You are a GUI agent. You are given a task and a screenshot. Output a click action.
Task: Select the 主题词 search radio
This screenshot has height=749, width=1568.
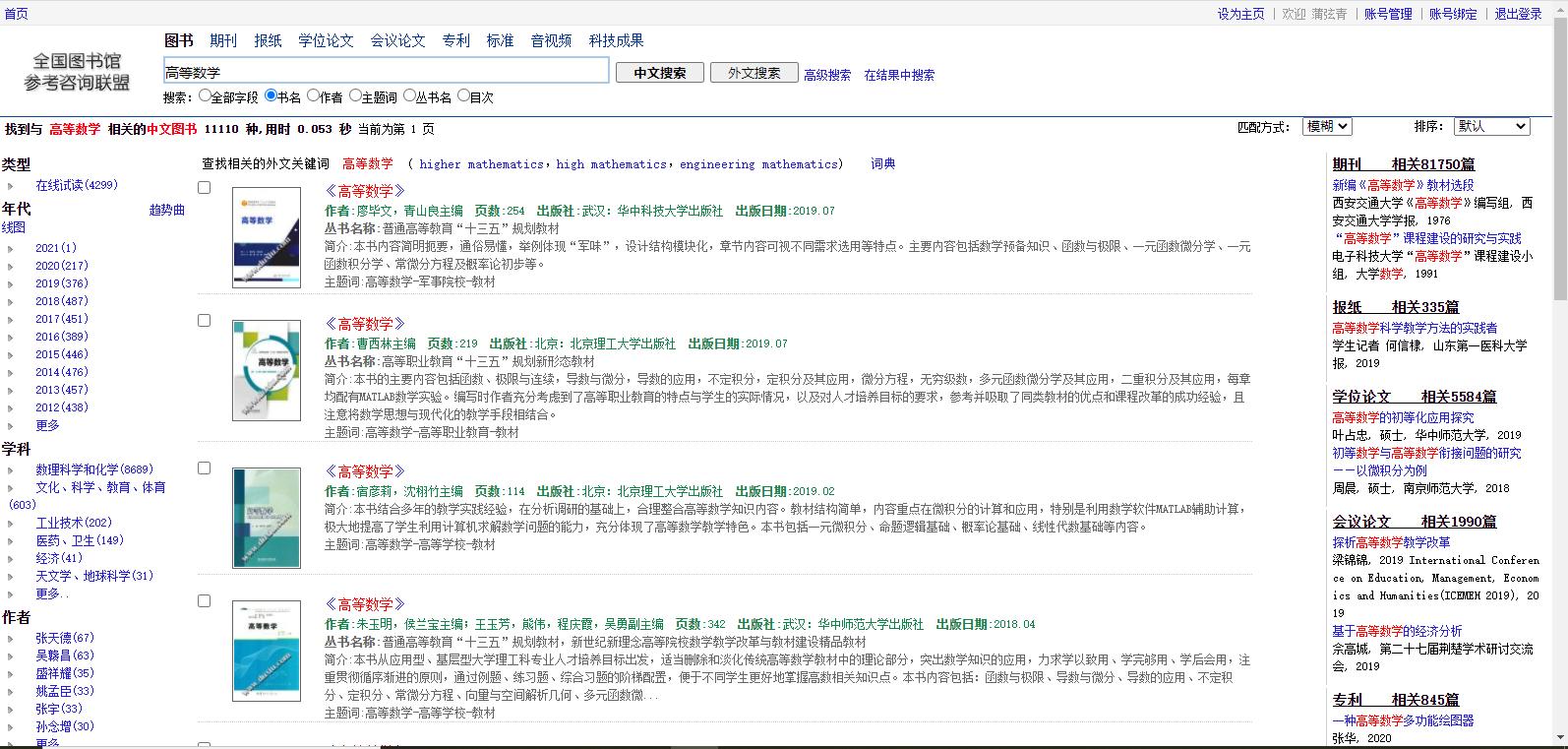(355, 96)
